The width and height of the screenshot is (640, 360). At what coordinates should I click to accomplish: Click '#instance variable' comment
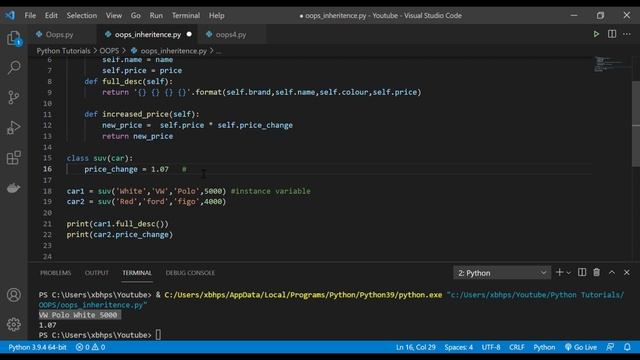[x=271, y=191]
